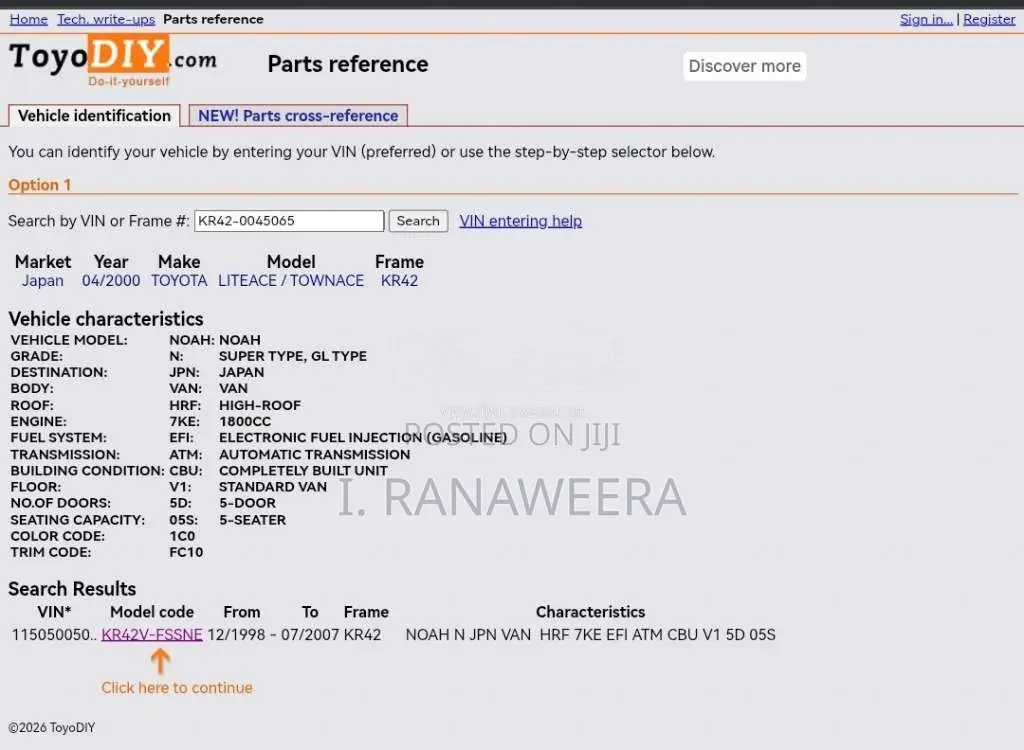Switch to the Parts cross-reference tab
Screen dimensions: 1024x750
pos(298,116)
